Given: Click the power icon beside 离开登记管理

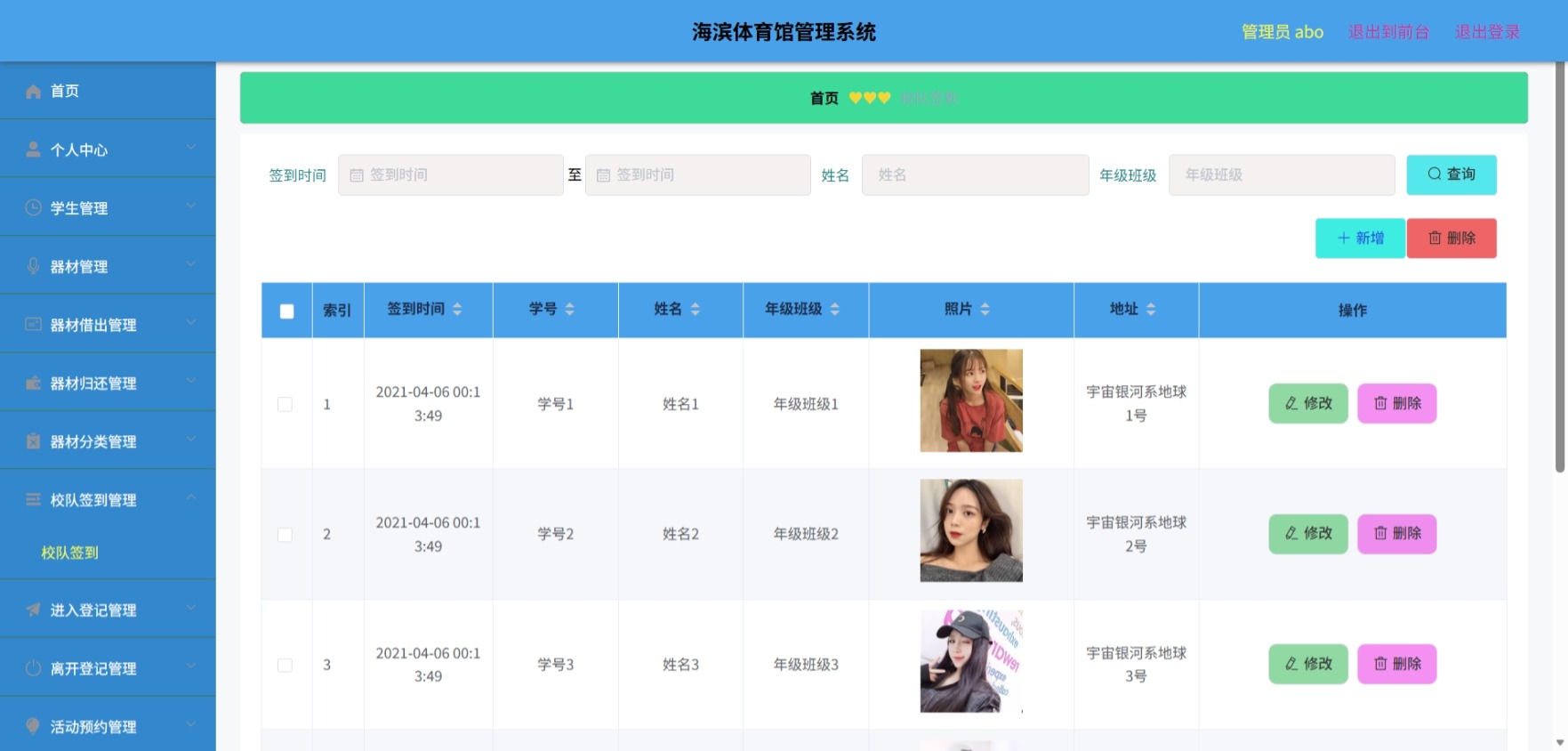Looking at the screenshot, I should (x=33, y=668).
